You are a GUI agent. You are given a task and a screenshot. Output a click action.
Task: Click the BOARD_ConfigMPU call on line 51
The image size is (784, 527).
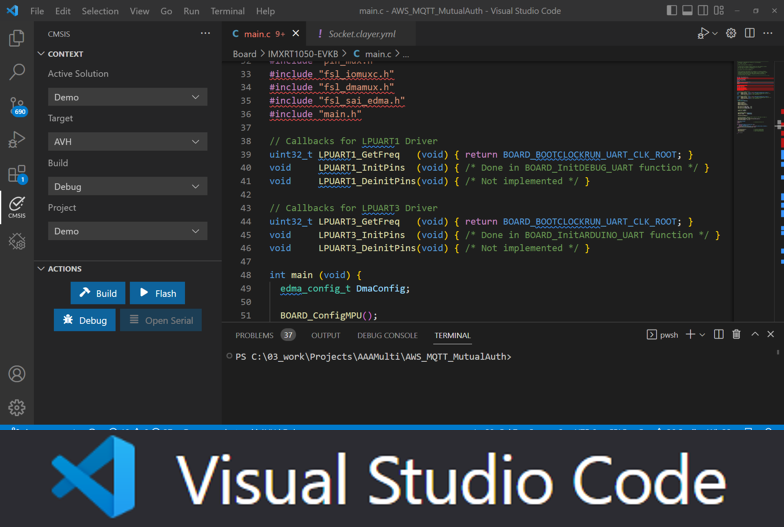pos(328,315)
